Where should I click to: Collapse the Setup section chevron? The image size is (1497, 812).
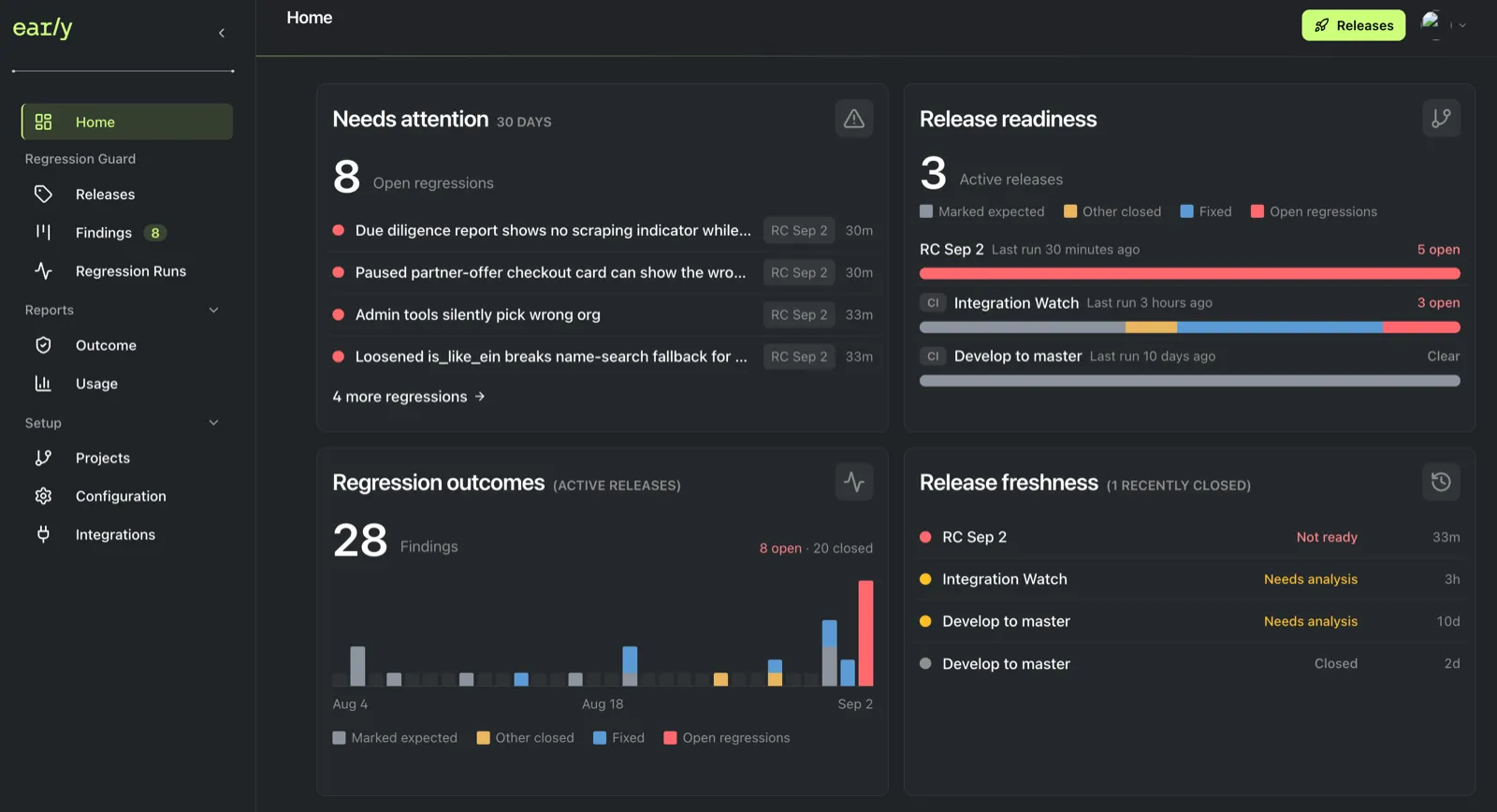pyautogui.click(x=213, y=423)
